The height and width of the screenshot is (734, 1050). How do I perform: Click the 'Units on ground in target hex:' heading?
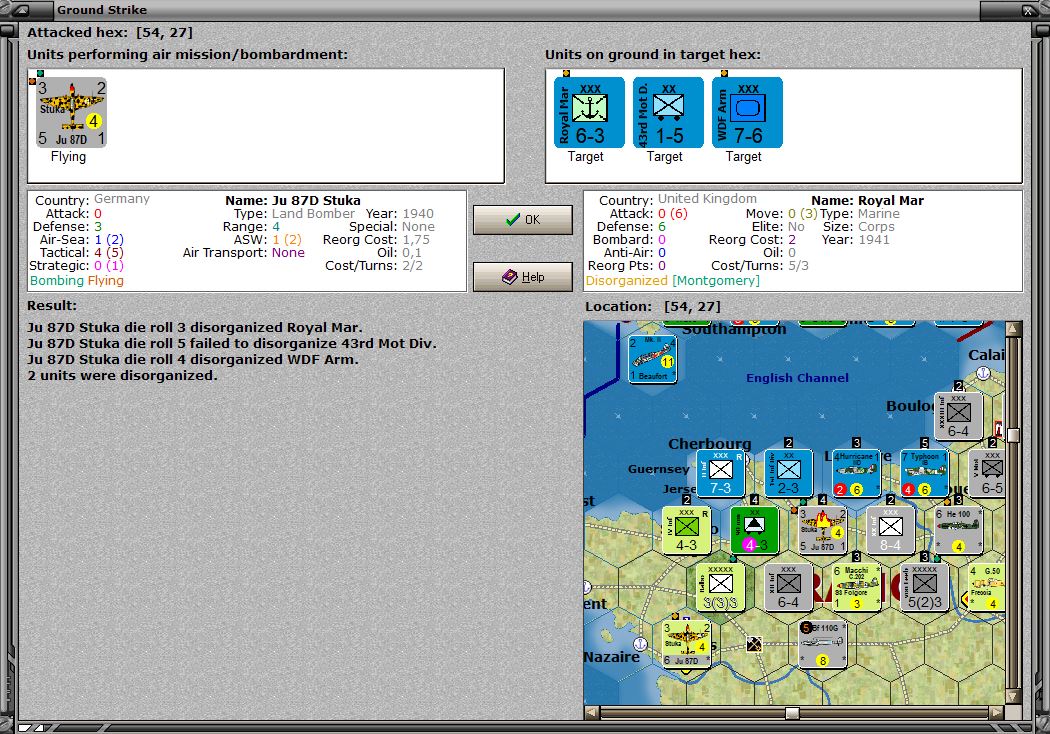tap(653, 55)
